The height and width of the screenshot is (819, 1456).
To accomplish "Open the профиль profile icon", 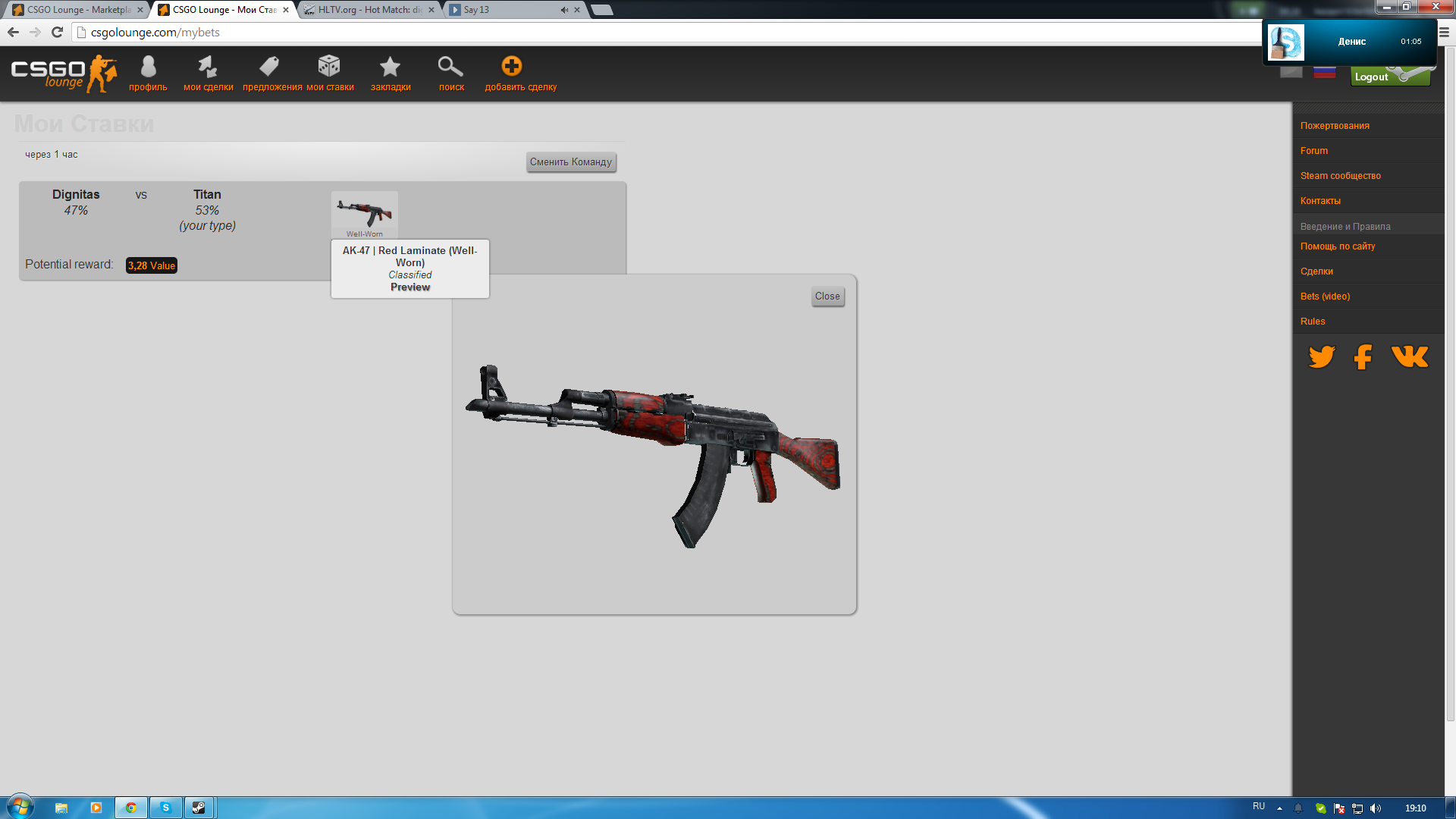I will click(x=148, y=74).
